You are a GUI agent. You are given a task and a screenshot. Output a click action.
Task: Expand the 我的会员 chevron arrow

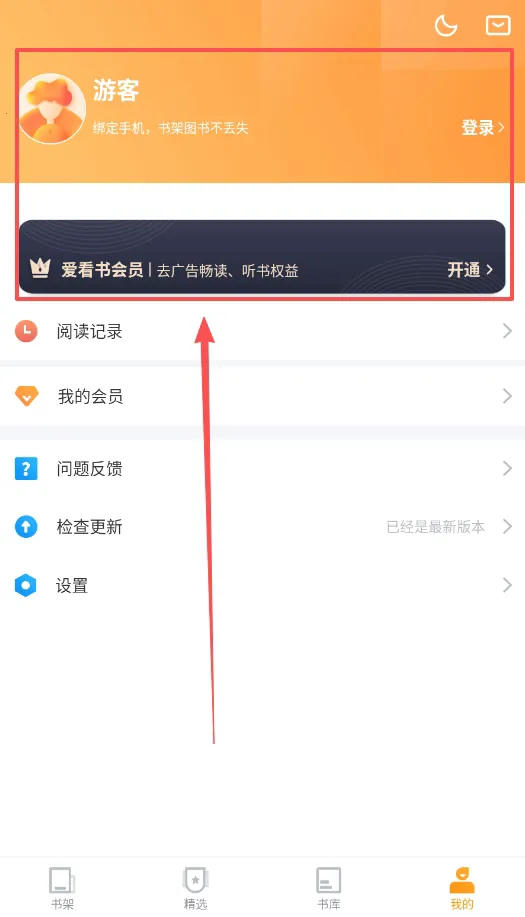point(507,396)
